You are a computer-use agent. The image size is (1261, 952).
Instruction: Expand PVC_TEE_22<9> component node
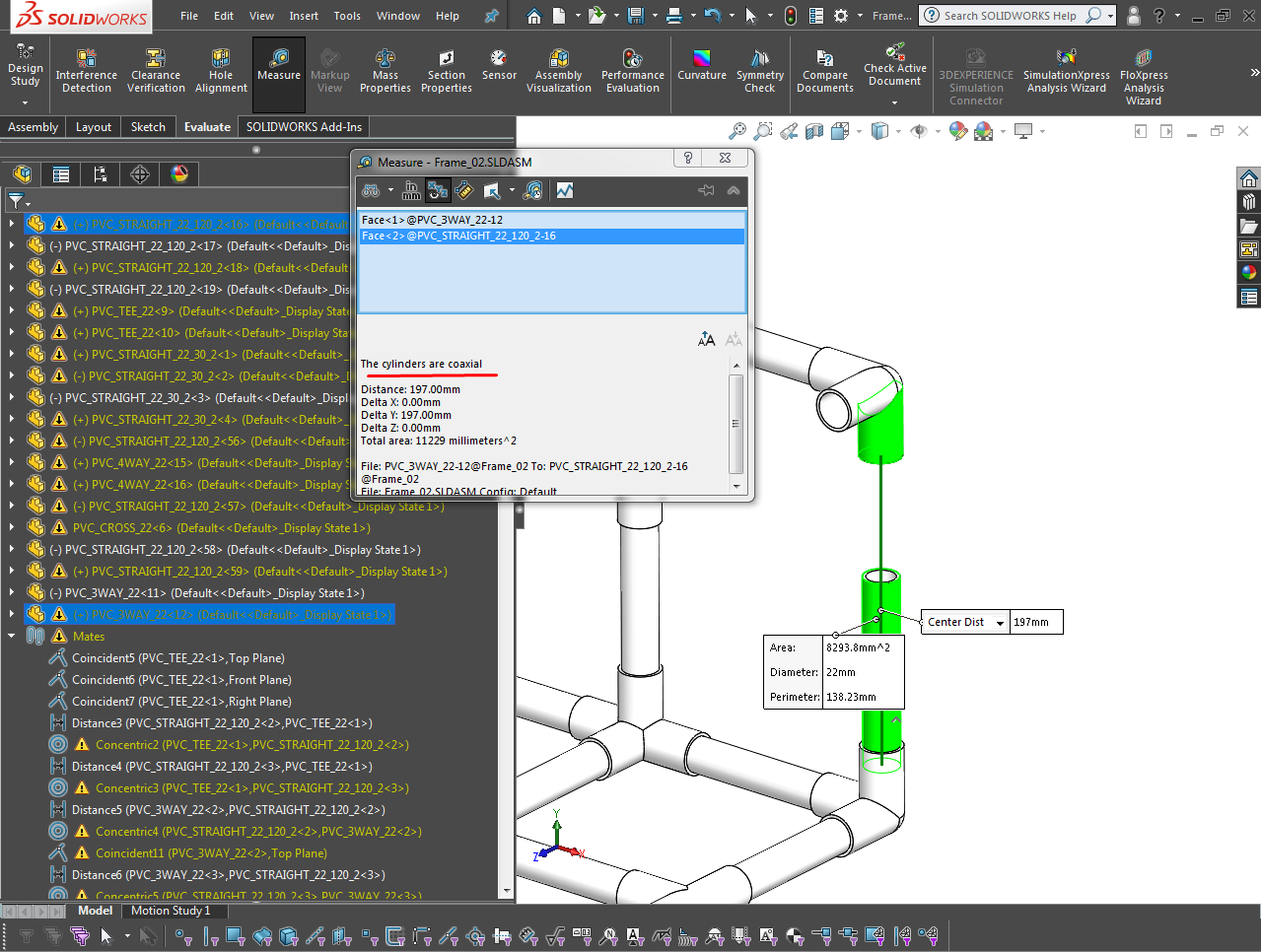[x=12, y=311]
